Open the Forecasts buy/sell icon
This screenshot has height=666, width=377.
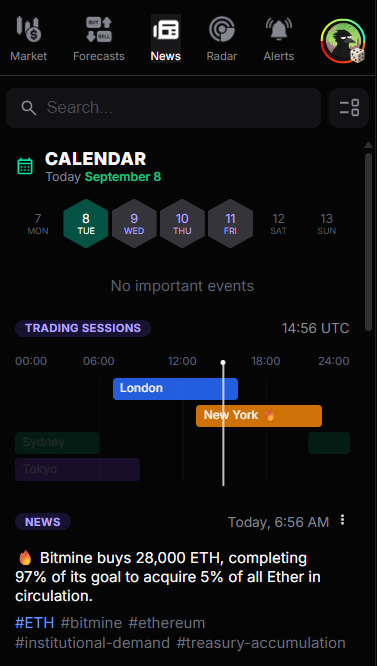pyautogui.click(x=98, y=29)
